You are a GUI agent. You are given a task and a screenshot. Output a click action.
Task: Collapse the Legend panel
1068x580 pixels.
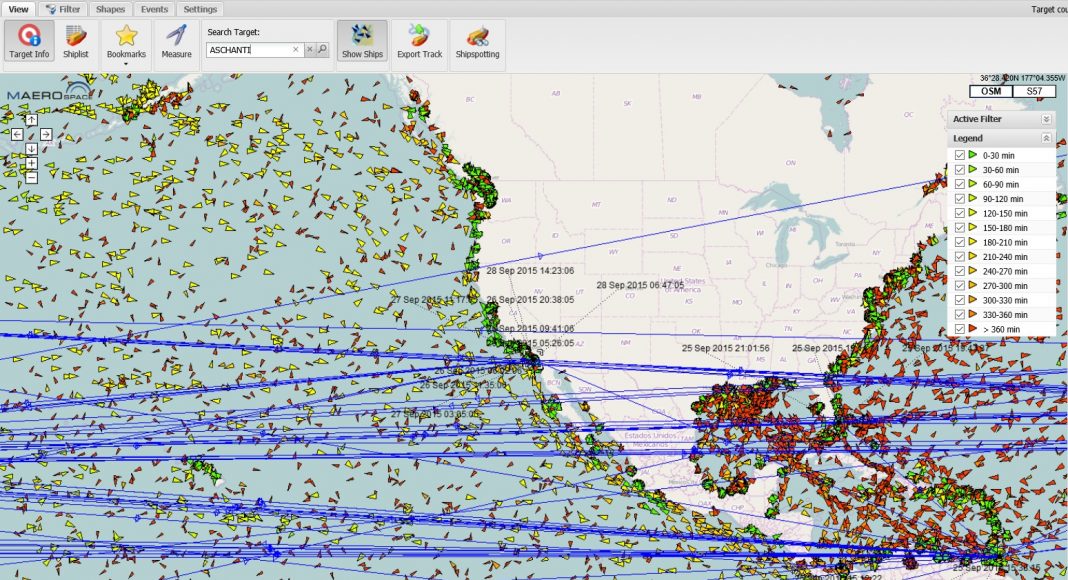[x=1046, y=138]
